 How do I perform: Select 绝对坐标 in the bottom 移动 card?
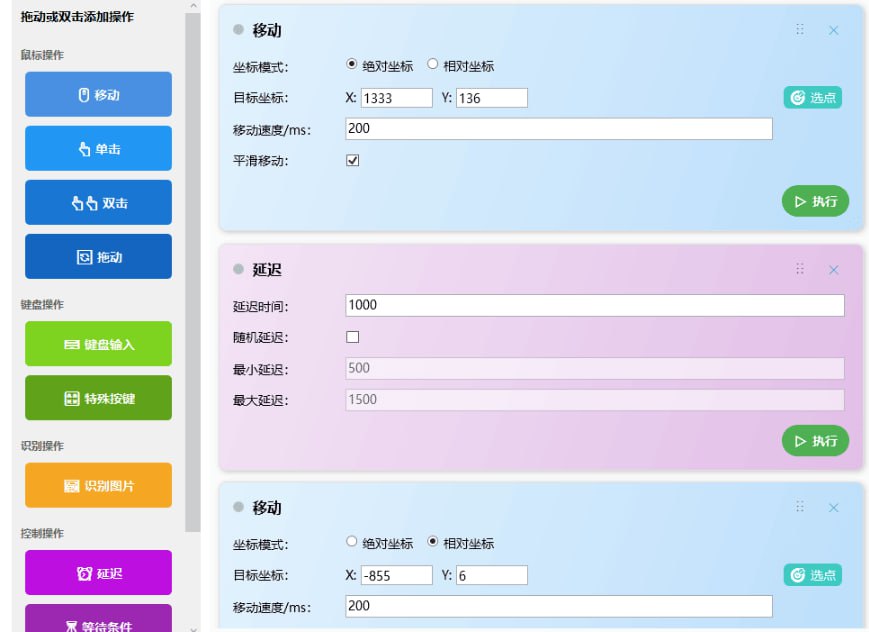click(x=351, y=542)
